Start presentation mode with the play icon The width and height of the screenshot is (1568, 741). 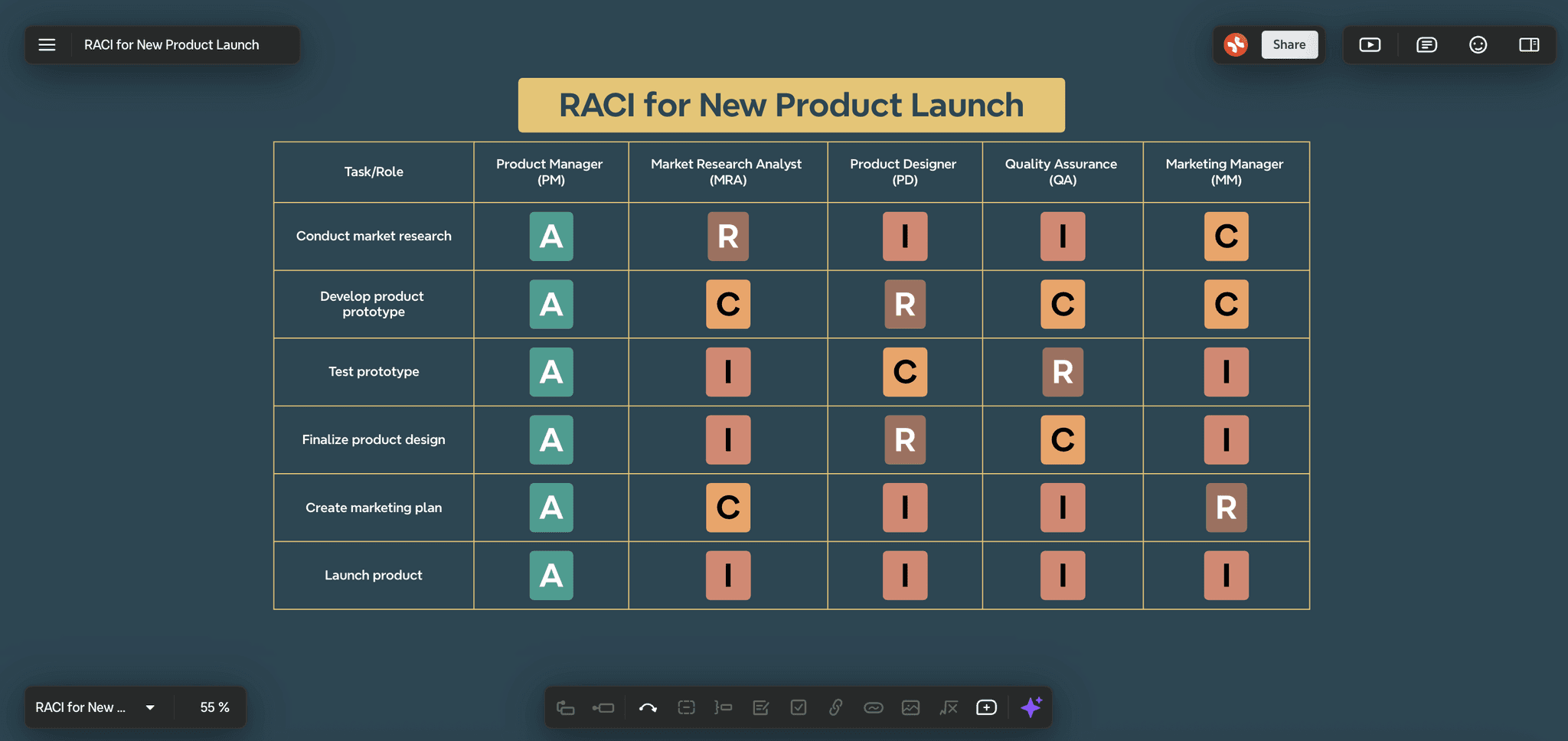[x=1370, y=44]
